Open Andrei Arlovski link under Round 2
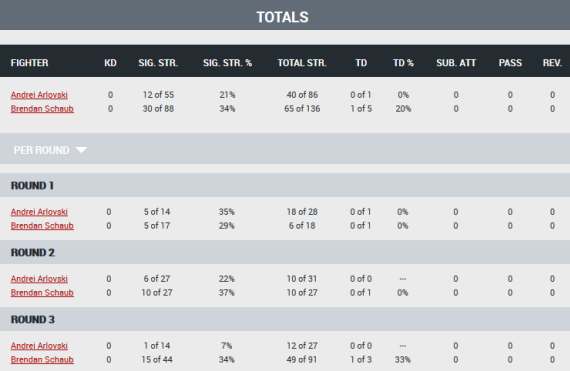The height and width of the screenshot is (371, 570). pyautogui.click(x=39, y=279)
